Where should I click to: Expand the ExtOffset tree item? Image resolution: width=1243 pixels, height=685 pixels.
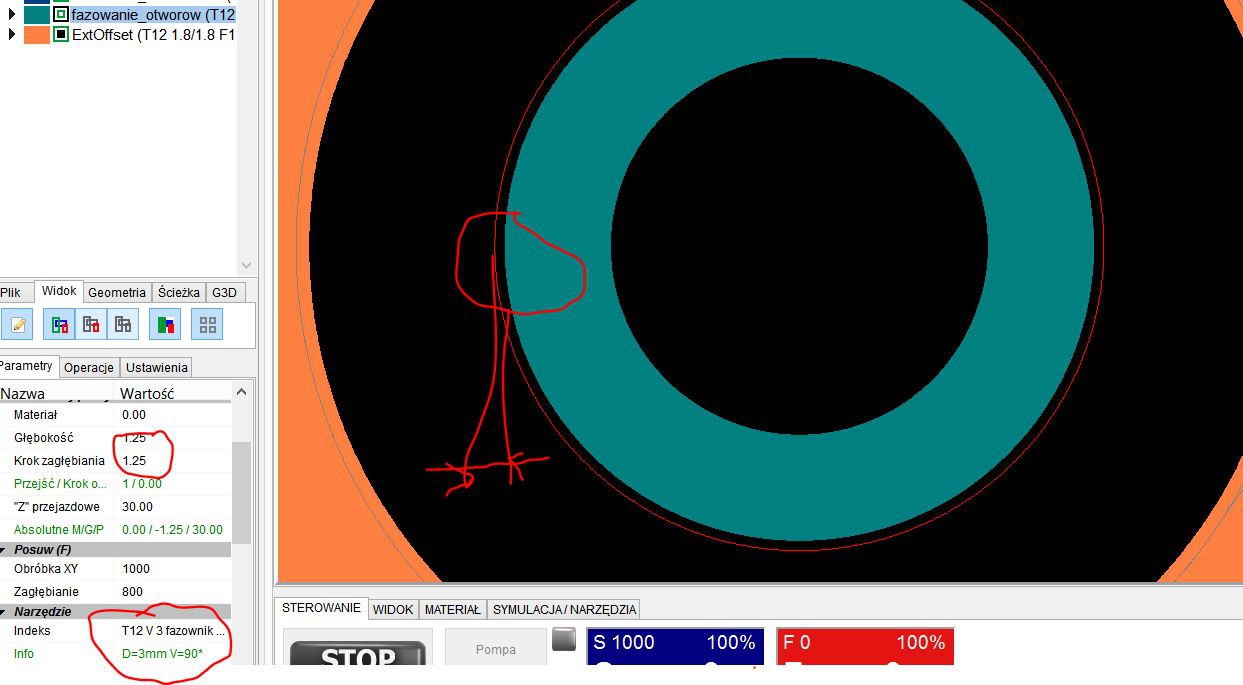[12, 34]
